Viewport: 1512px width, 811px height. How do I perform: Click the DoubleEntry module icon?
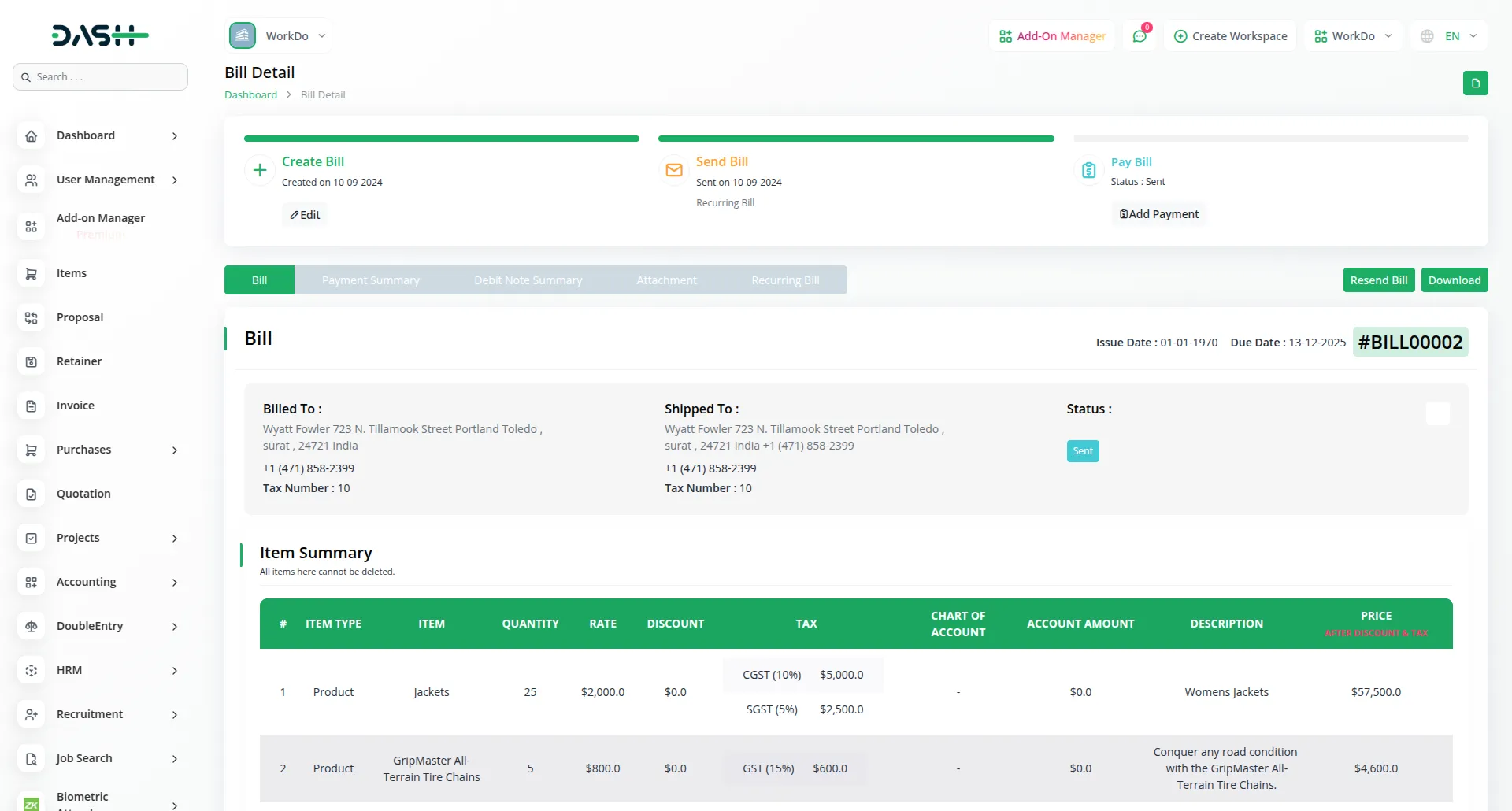pos(31,626)
